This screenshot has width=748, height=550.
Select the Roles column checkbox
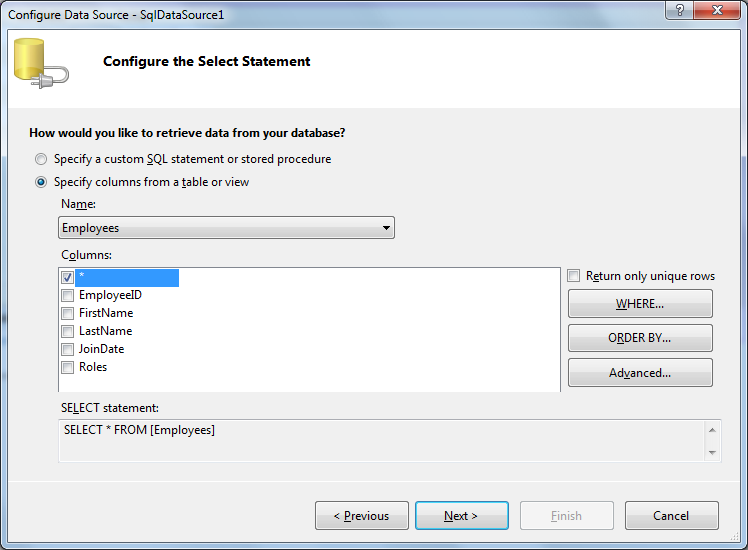point(67,367)
